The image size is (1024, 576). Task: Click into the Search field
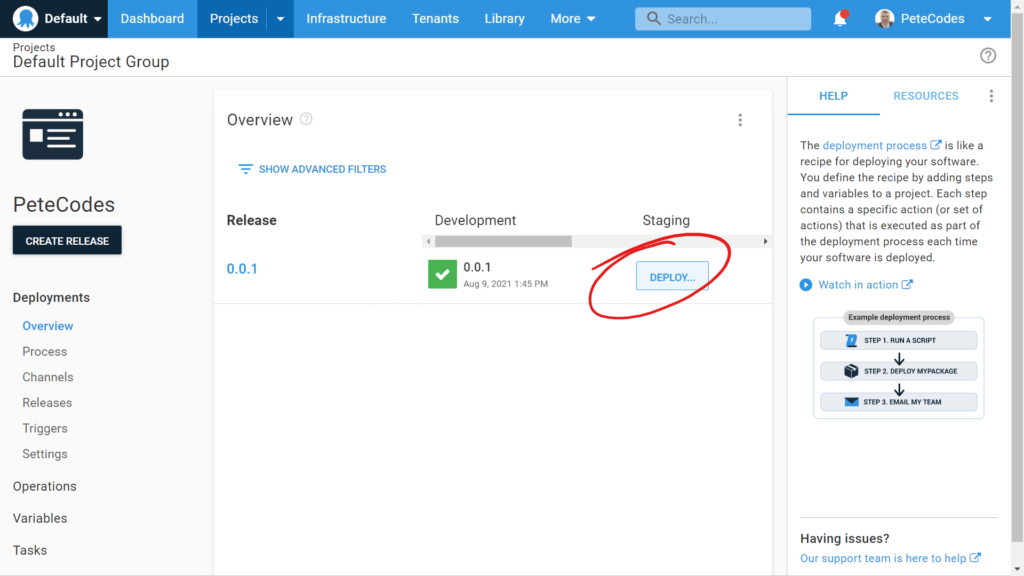click(723, 19)
